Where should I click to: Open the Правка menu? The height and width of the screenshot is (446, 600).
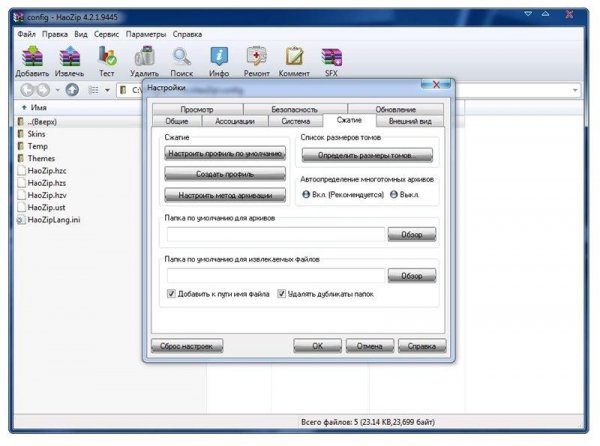(x=55, y=34)
